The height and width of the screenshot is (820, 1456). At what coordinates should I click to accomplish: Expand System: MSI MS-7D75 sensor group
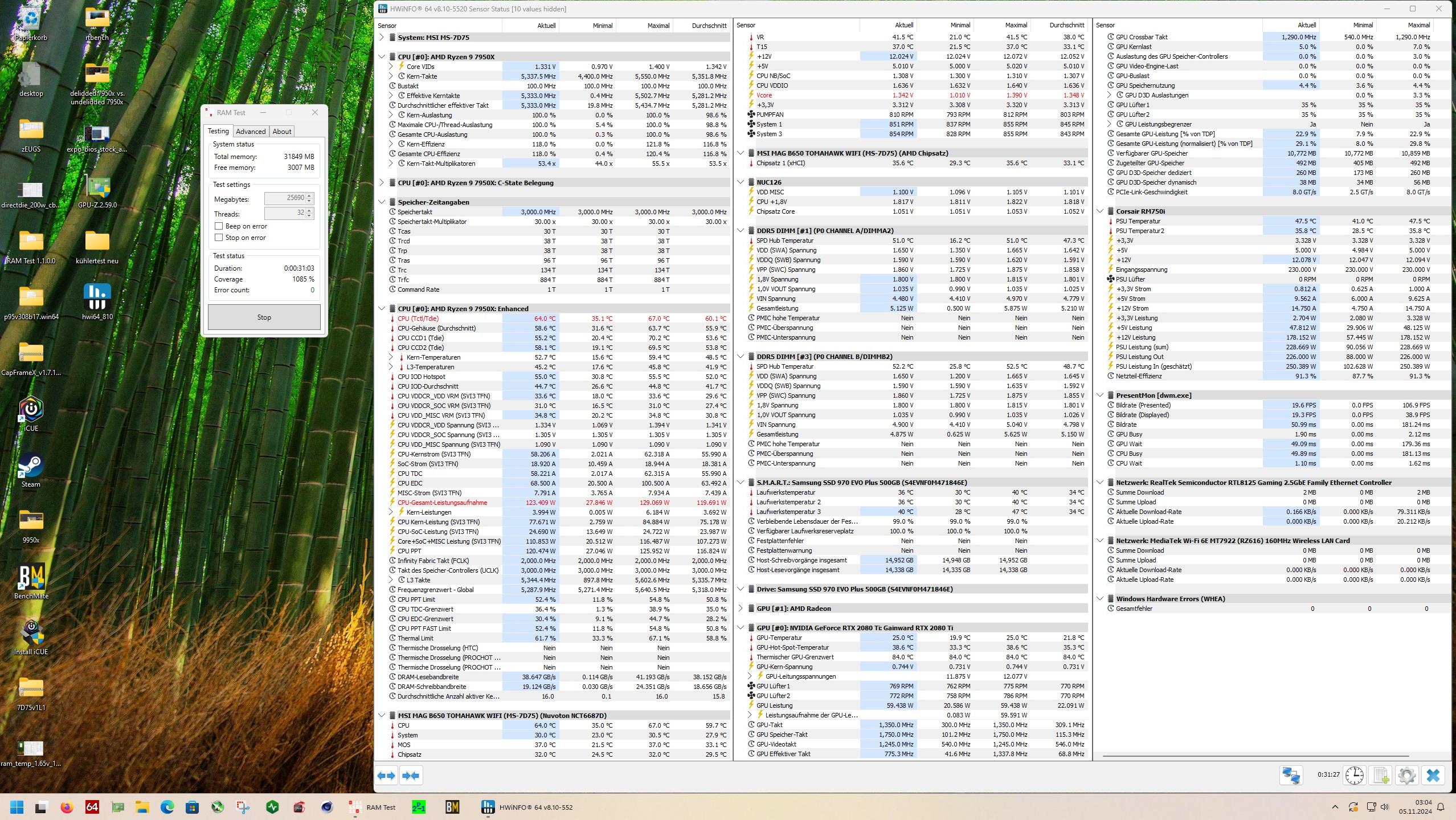pyautogui.click(x=382, y=38)
